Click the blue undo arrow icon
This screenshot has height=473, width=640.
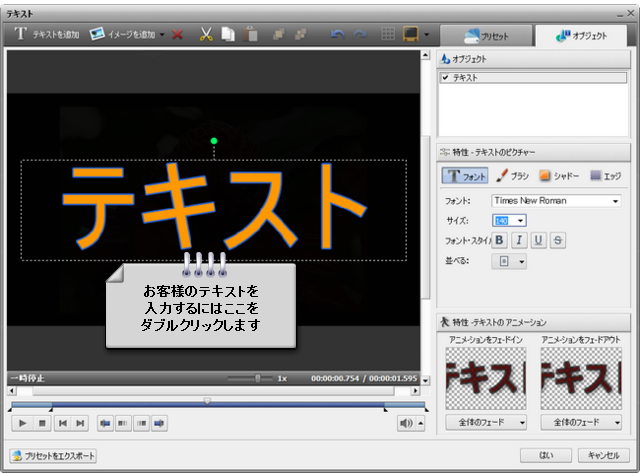point(337,35)
